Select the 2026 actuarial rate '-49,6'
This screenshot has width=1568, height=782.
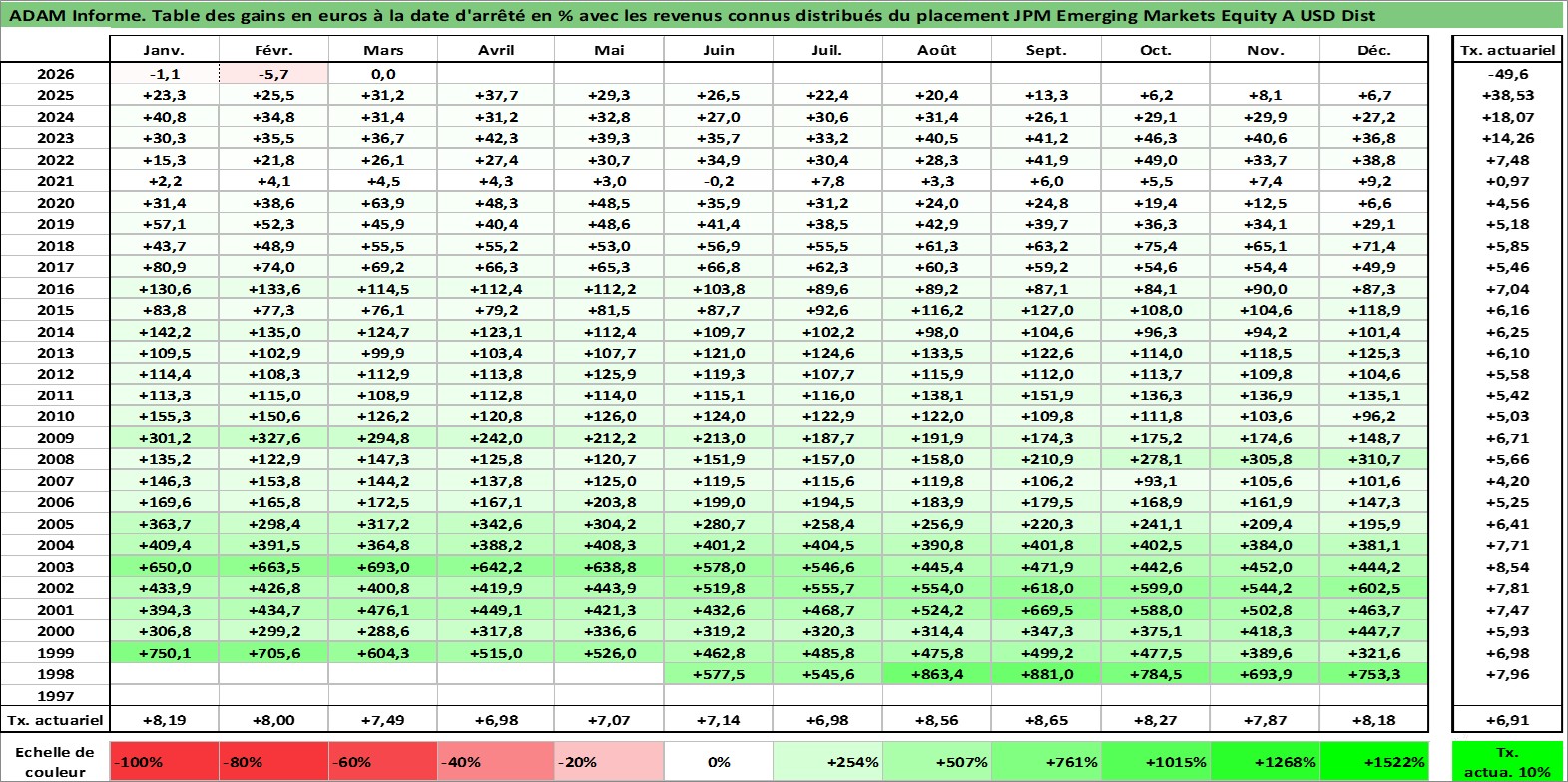1507,74
